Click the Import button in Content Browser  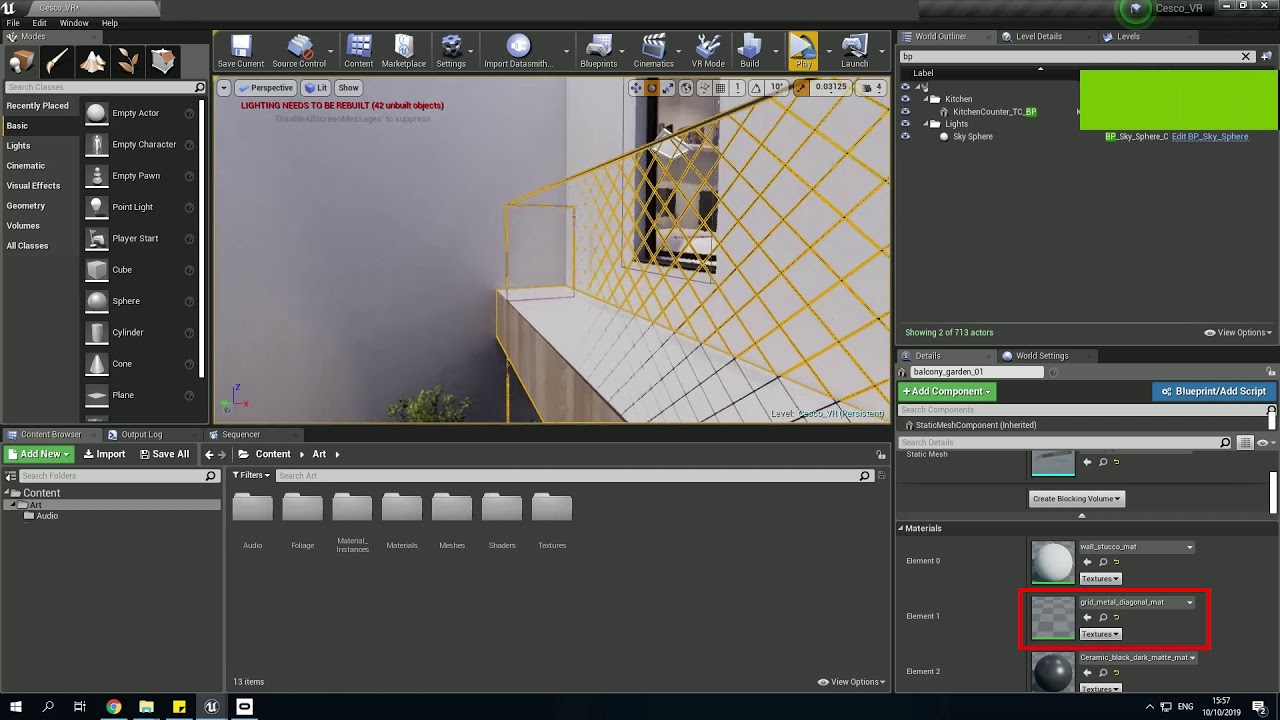104,454
